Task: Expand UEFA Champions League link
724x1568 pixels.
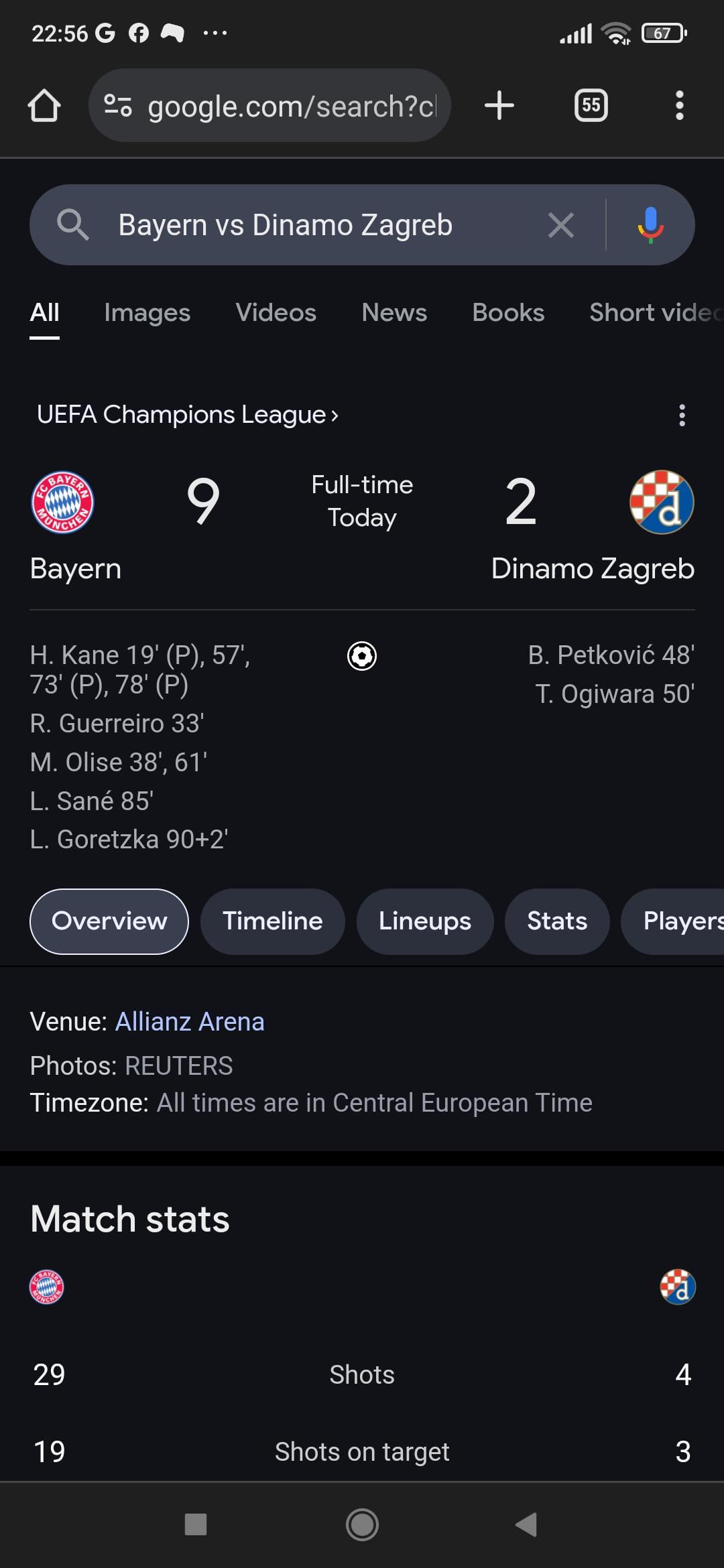Action: coord(188,415)
